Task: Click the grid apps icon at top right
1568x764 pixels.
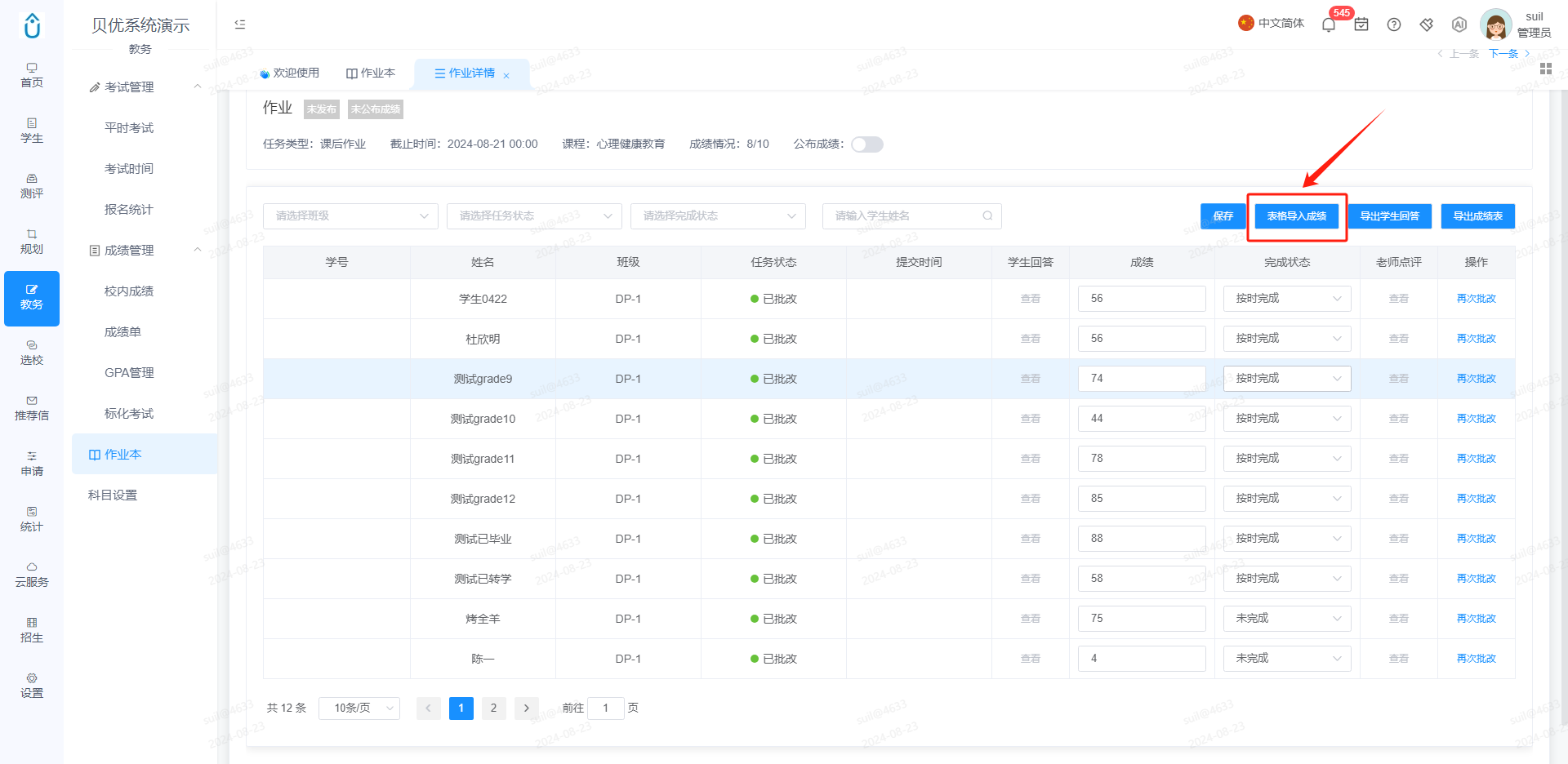Action: coord(1546,69)
